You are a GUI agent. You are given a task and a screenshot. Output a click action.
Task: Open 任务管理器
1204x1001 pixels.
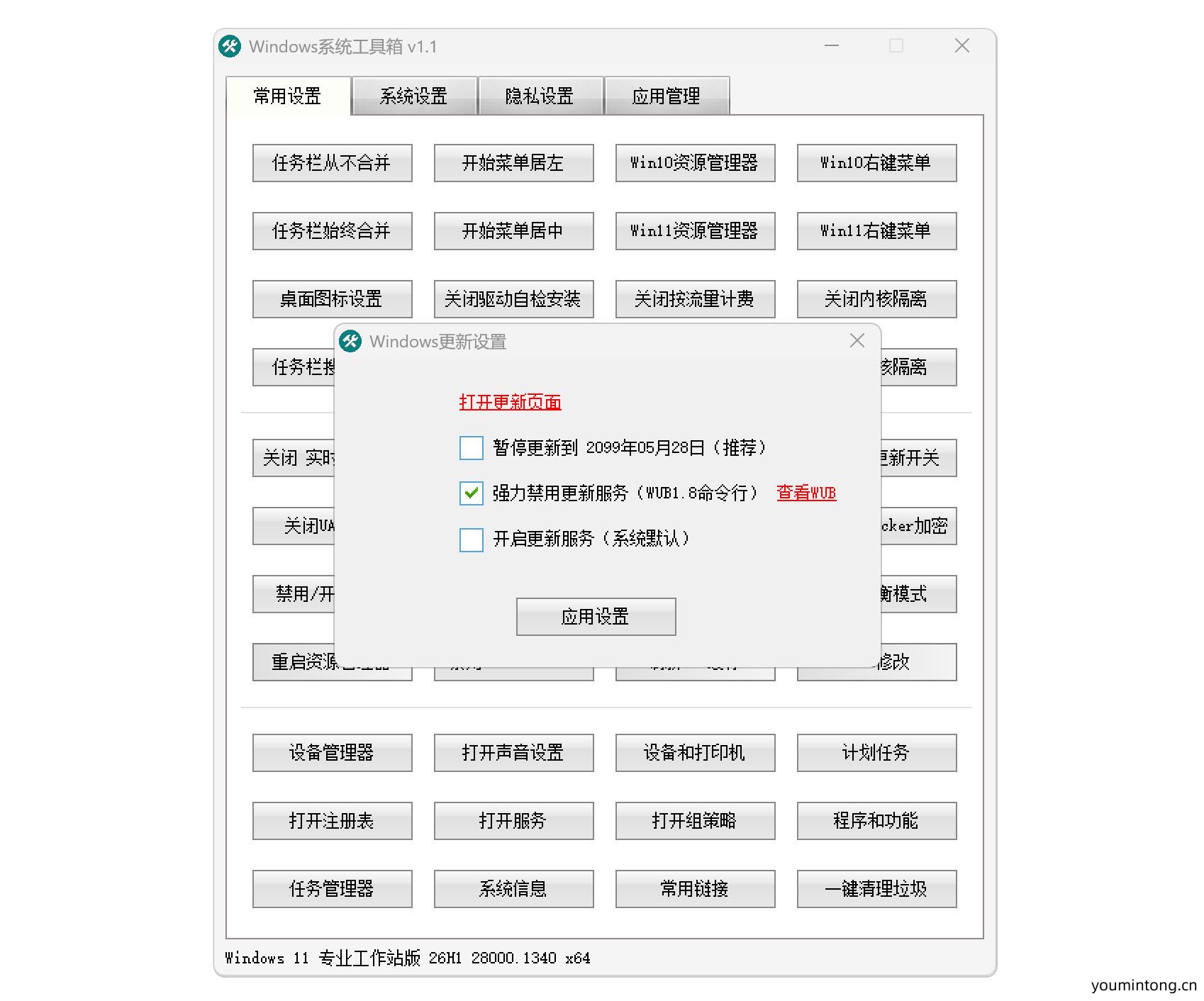click(331, 889)
